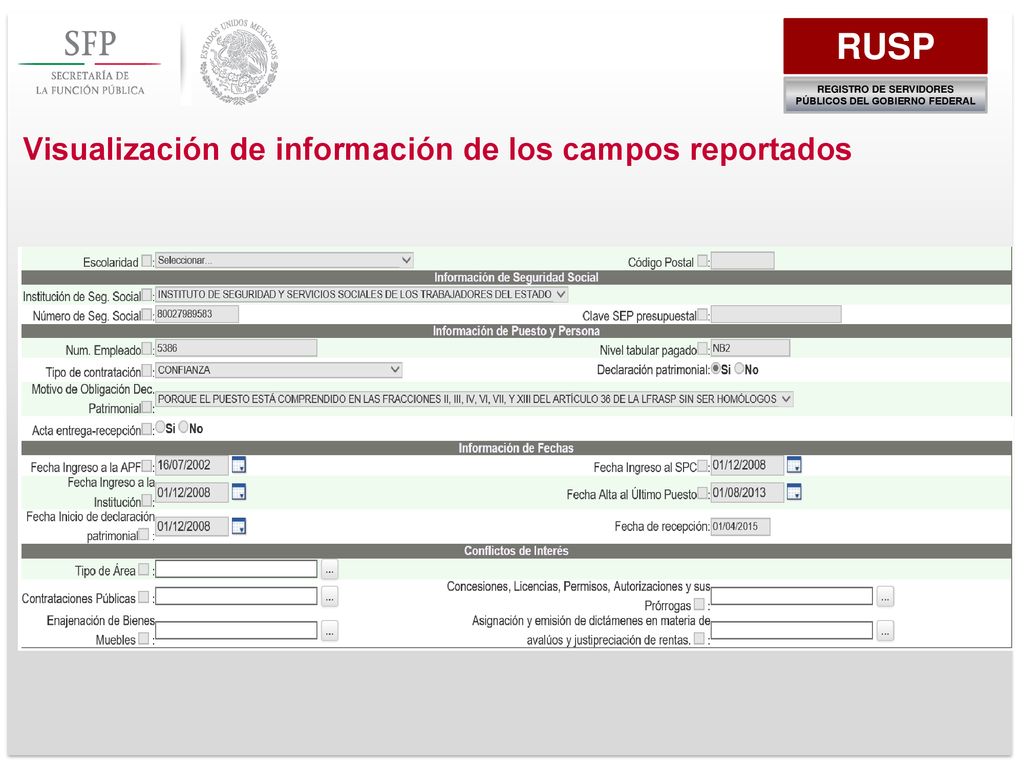1024x768 pixels.
Task: Click the Código Postal input field
Action: 743,261
